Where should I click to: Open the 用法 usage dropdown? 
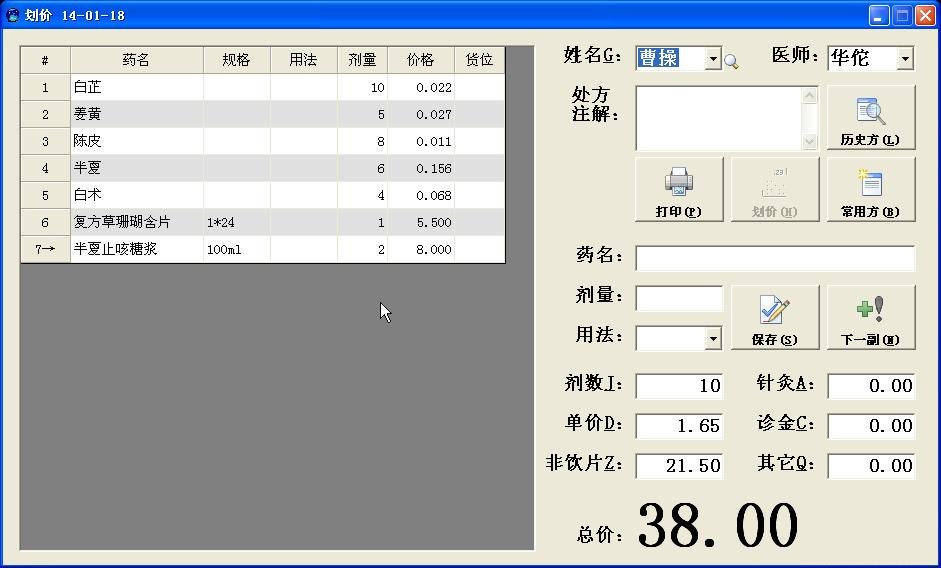[x=713, y=339]
